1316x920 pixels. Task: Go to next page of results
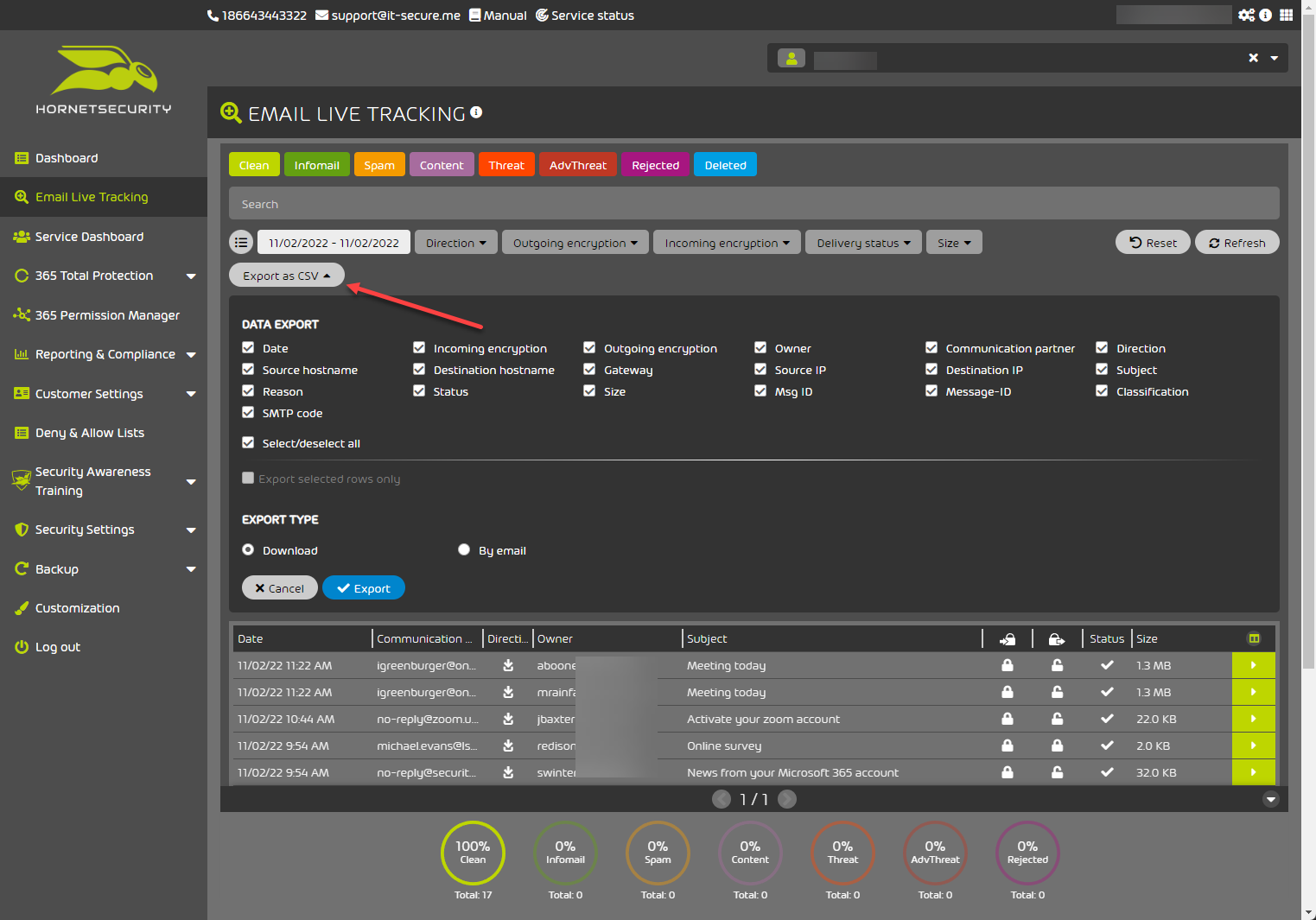pyautogui.click(x=787, y=799)
